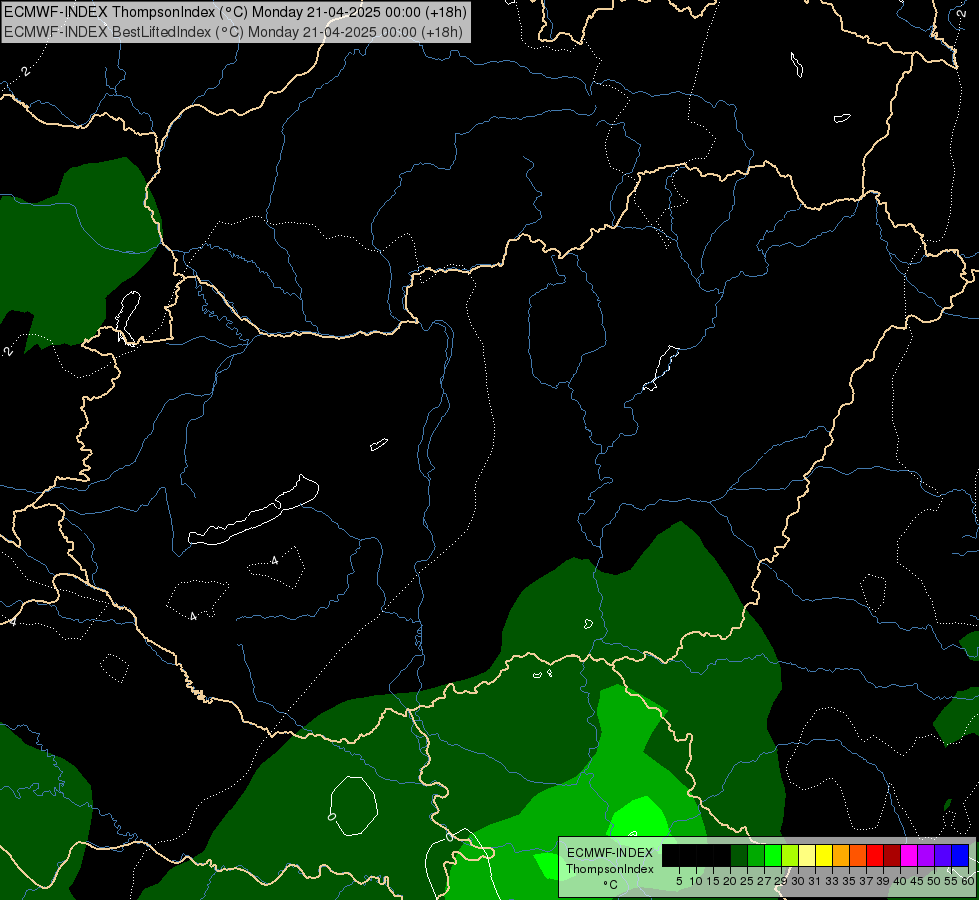Click the legend scale value '35'
979x900 pixels.
849,881
